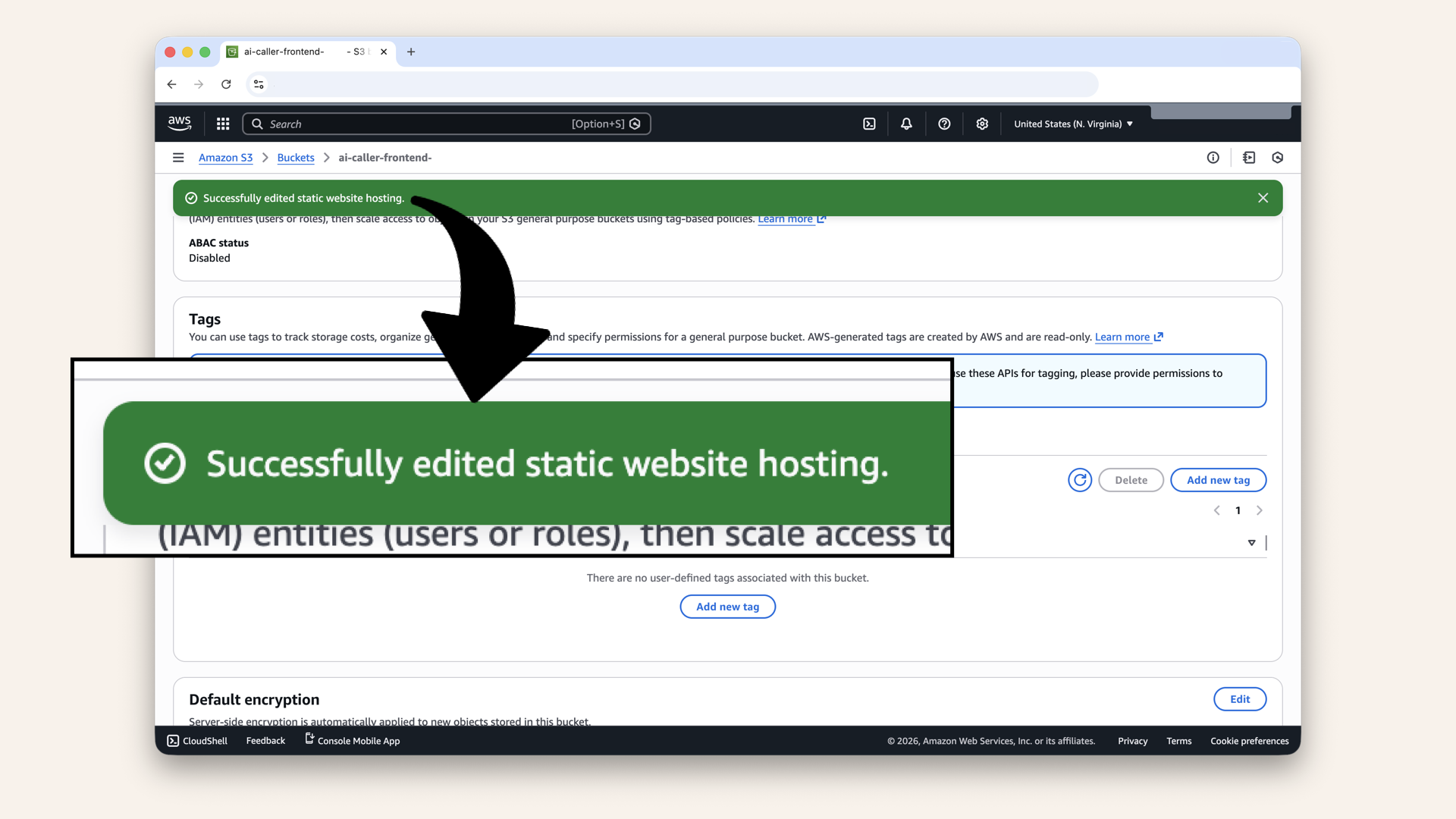
Task: Open the Console Mobile App footer icon
Action: pyautogui.click(x=352, y=741)
